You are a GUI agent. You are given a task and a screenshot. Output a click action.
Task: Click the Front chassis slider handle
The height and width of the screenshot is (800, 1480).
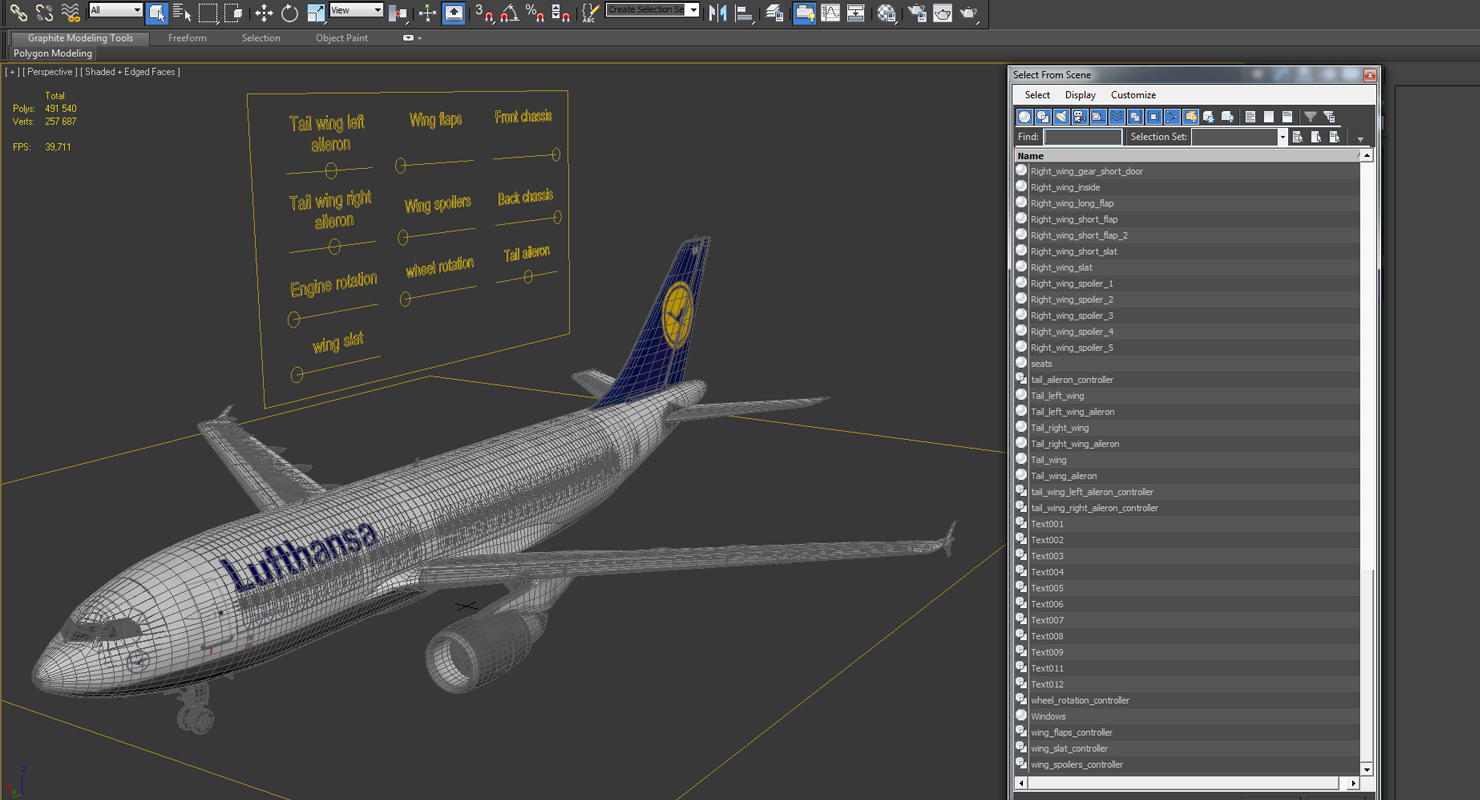pos(556,154)
